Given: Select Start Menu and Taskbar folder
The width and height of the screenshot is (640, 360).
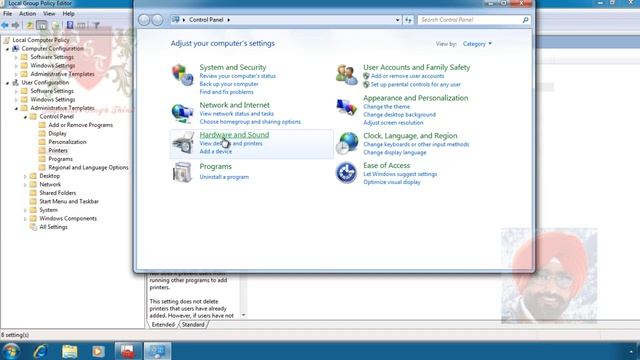Looking at the screenshot, I should click(69, 202).
